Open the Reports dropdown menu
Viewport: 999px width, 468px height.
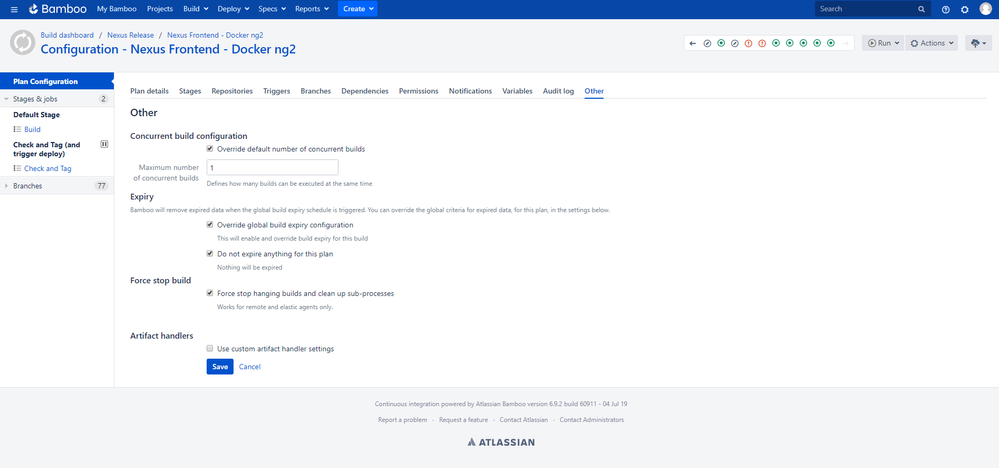(312, 9)
